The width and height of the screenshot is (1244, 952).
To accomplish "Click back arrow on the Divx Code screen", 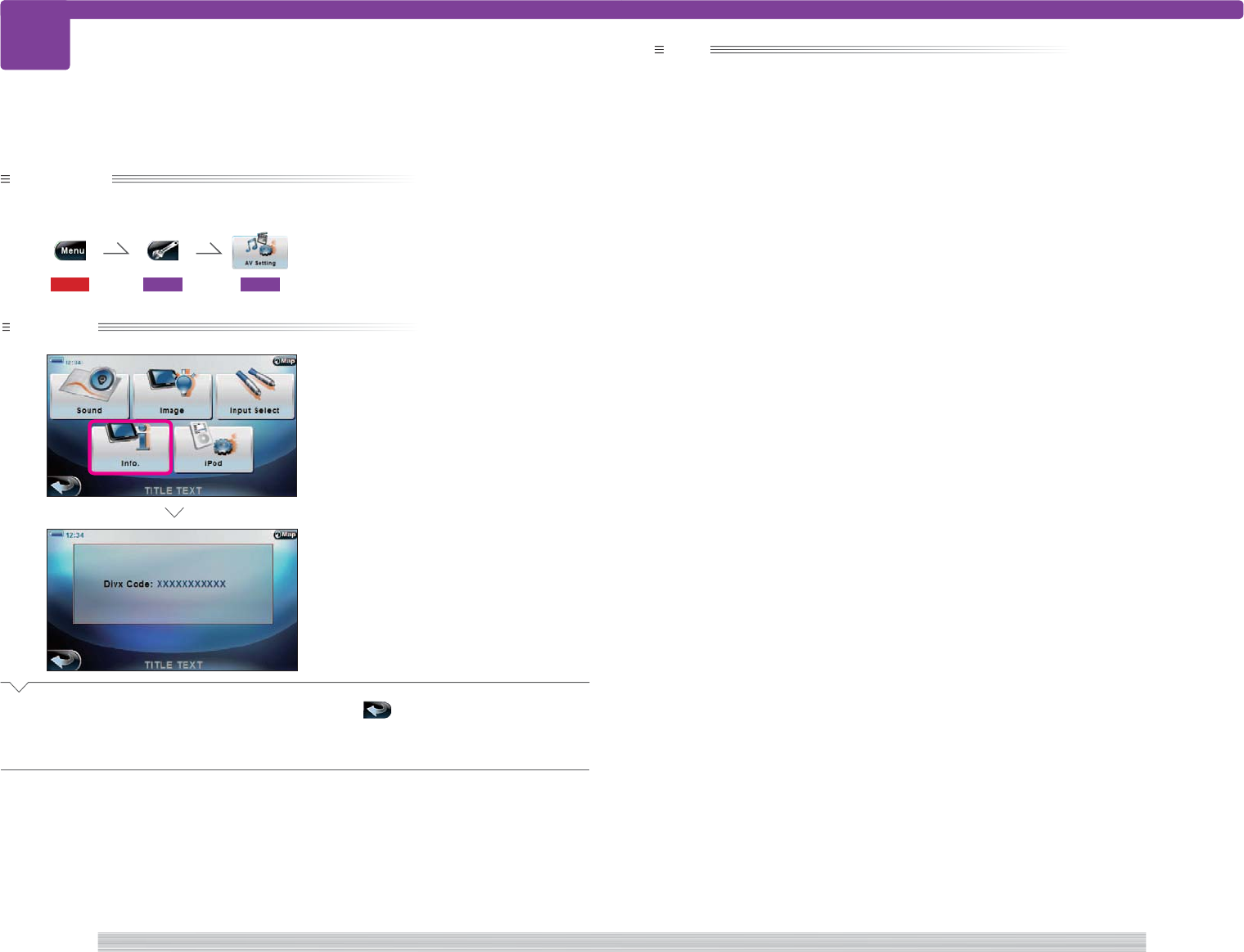I will click(65, 660).
